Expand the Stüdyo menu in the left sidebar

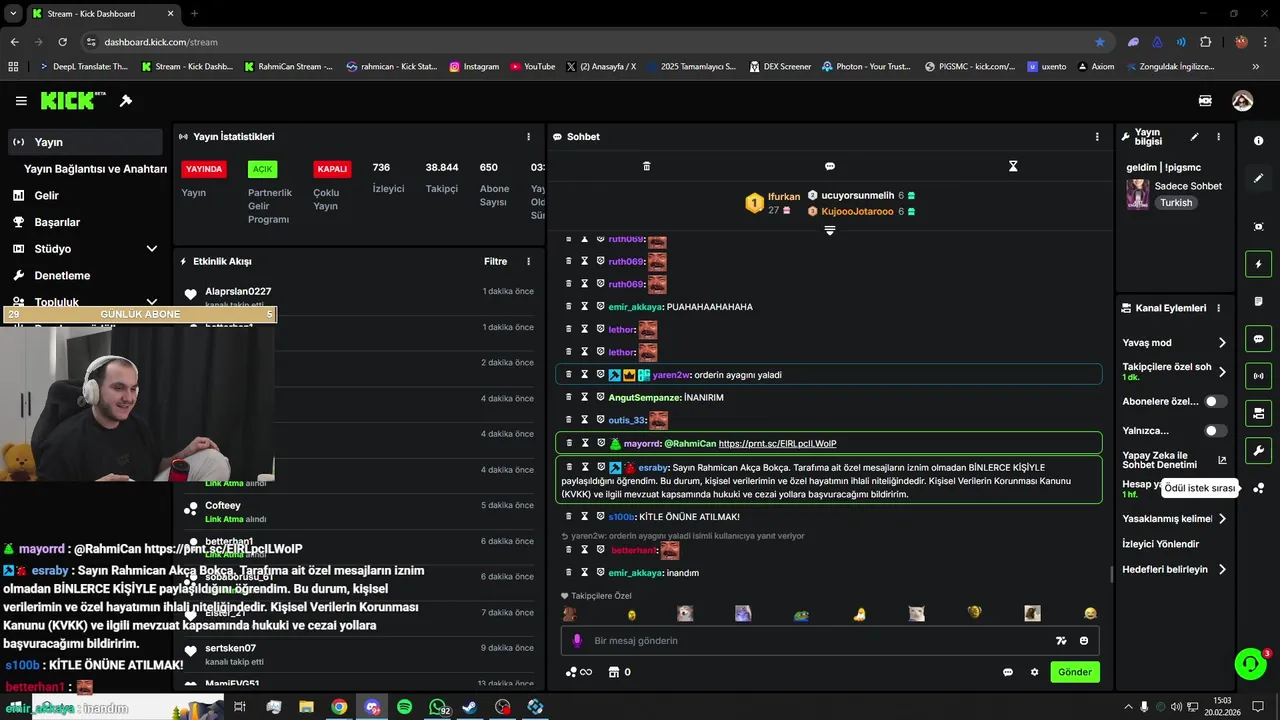click(x=152, y=248)
